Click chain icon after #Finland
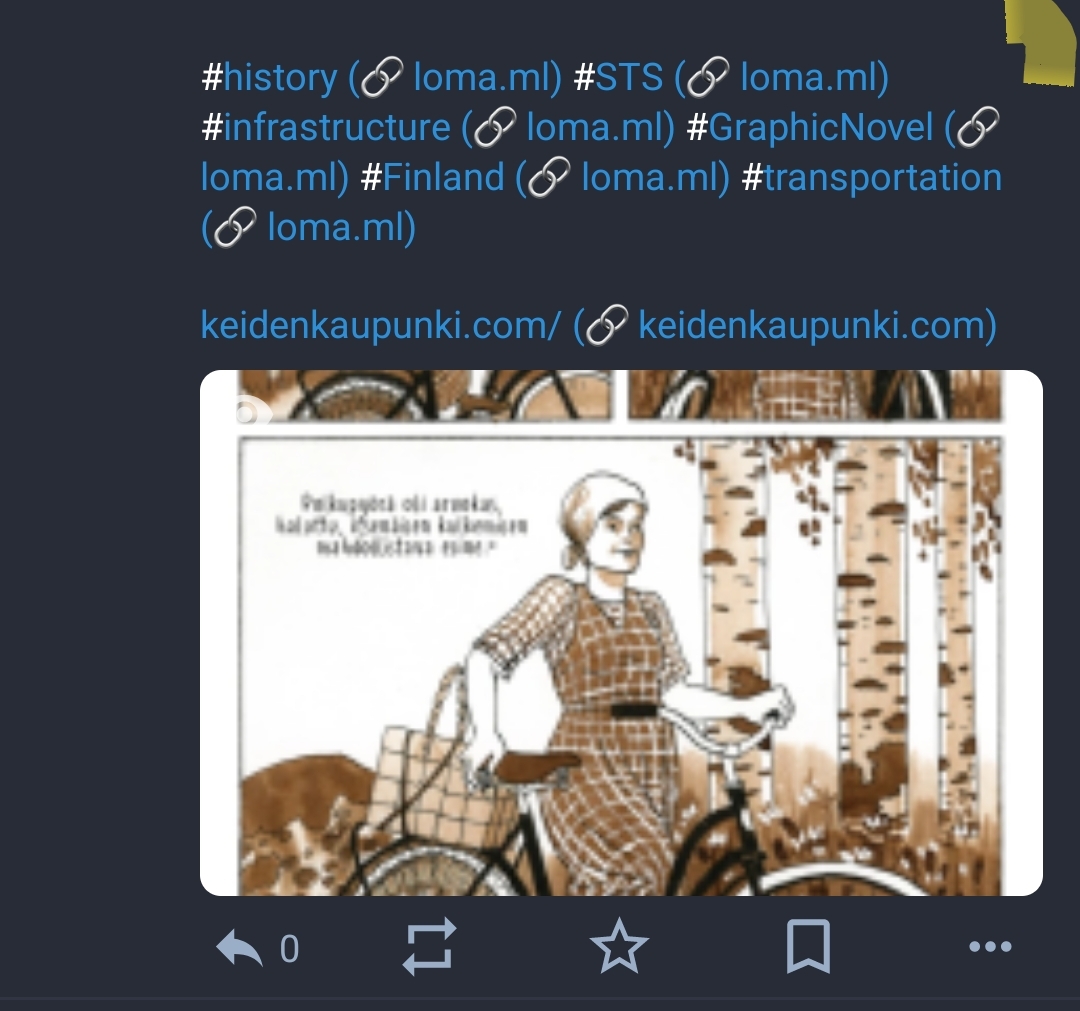The height and width of the screenshot is (1011, 1080). tap(549, 178)
